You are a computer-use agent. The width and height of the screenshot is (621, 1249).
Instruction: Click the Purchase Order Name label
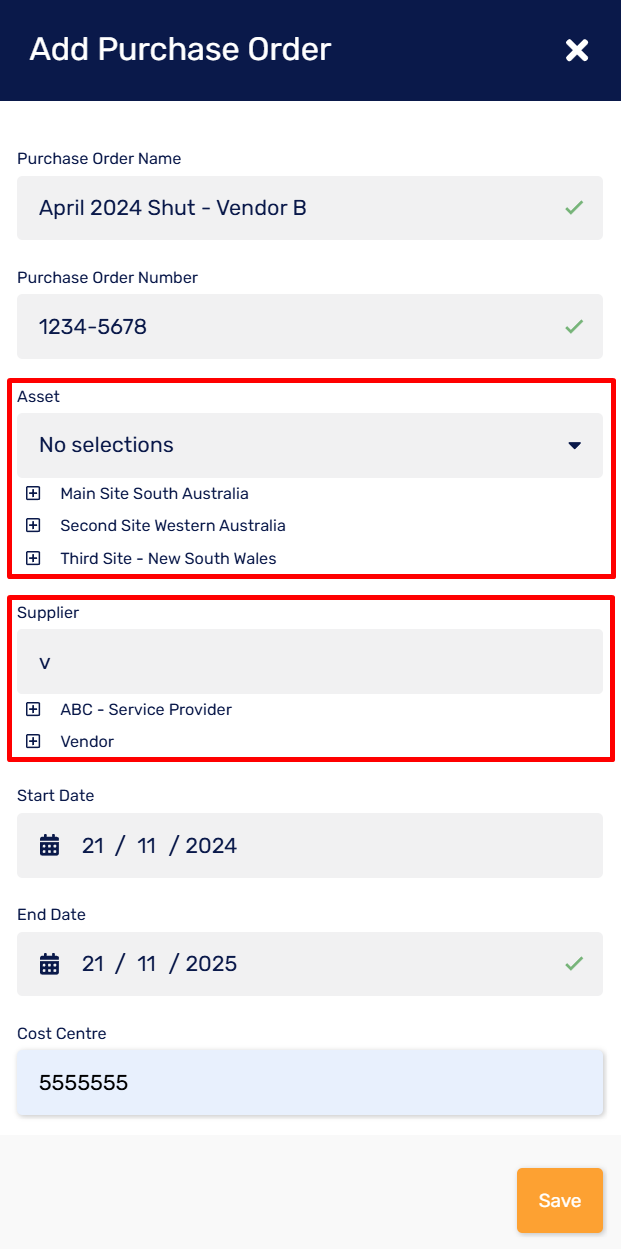pyautogui.click(x=98, y=158)
